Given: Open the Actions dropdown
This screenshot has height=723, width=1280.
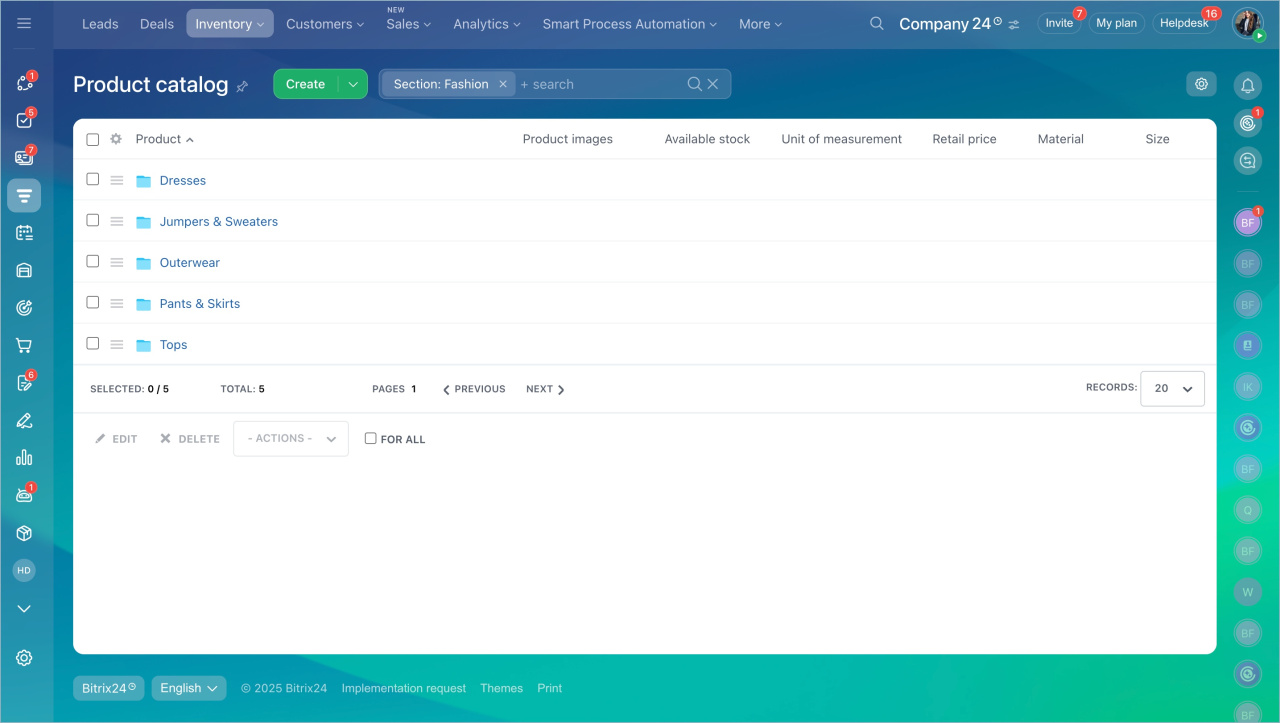Looking at the screenshot, I should (x=291, y=439).
